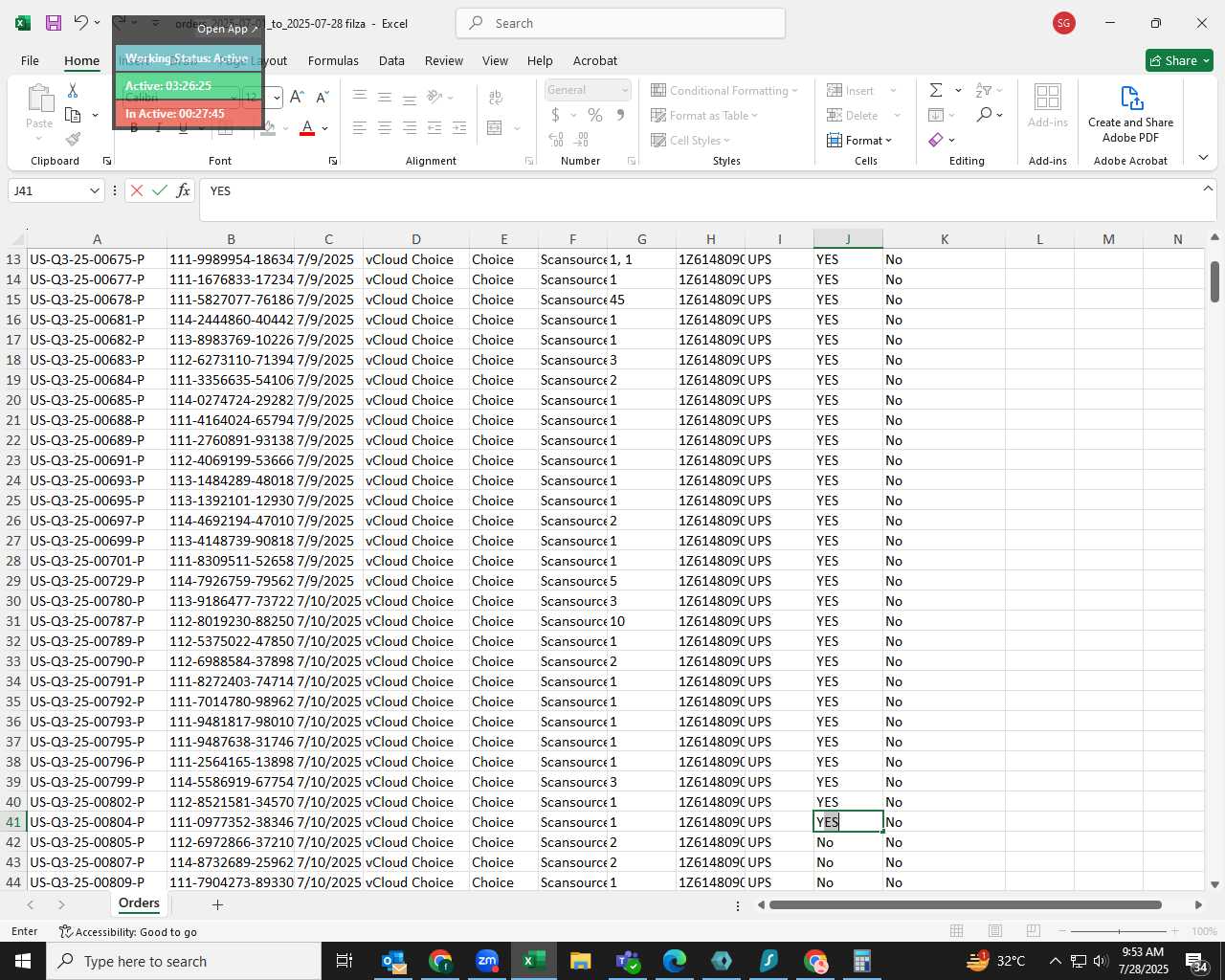Click the SG account avatar
The width and height of the screenshot is (1225, 980).
coord(1063,23)
